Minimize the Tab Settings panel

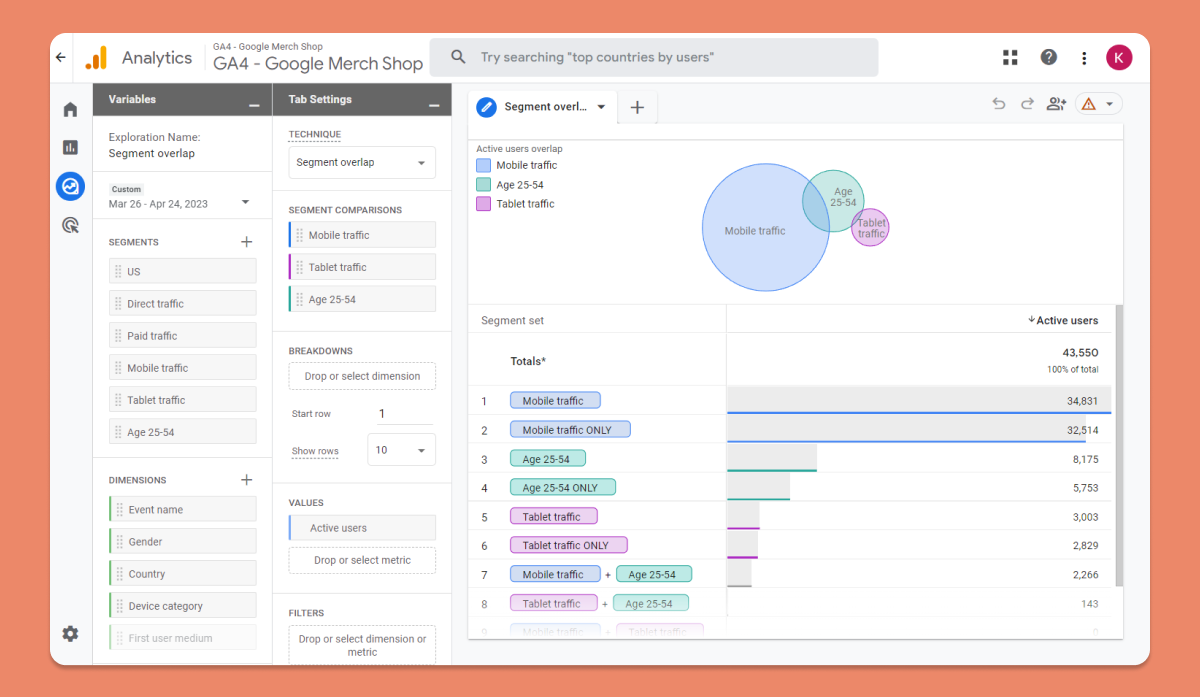(434, 105)
